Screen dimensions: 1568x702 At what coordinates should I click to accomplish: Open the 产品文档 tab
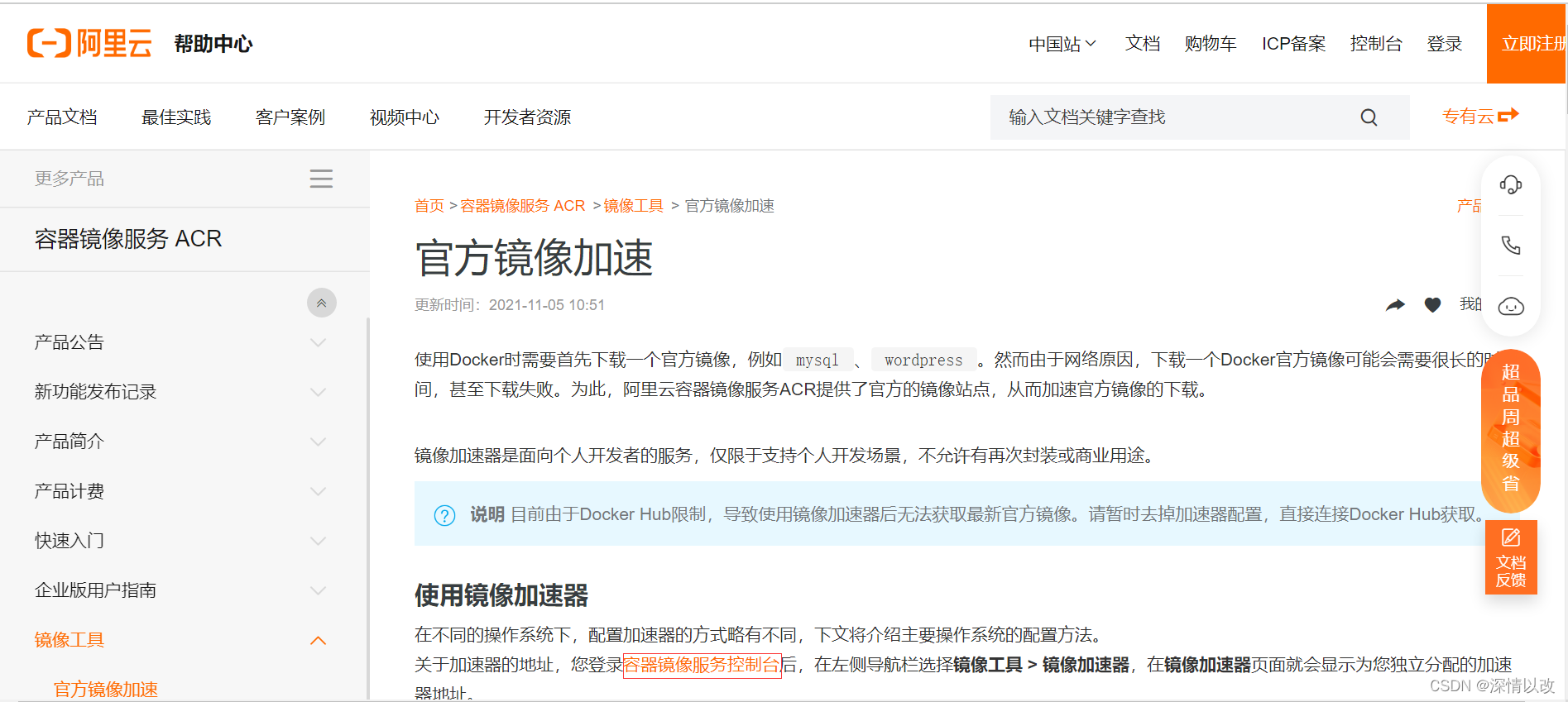62,117
